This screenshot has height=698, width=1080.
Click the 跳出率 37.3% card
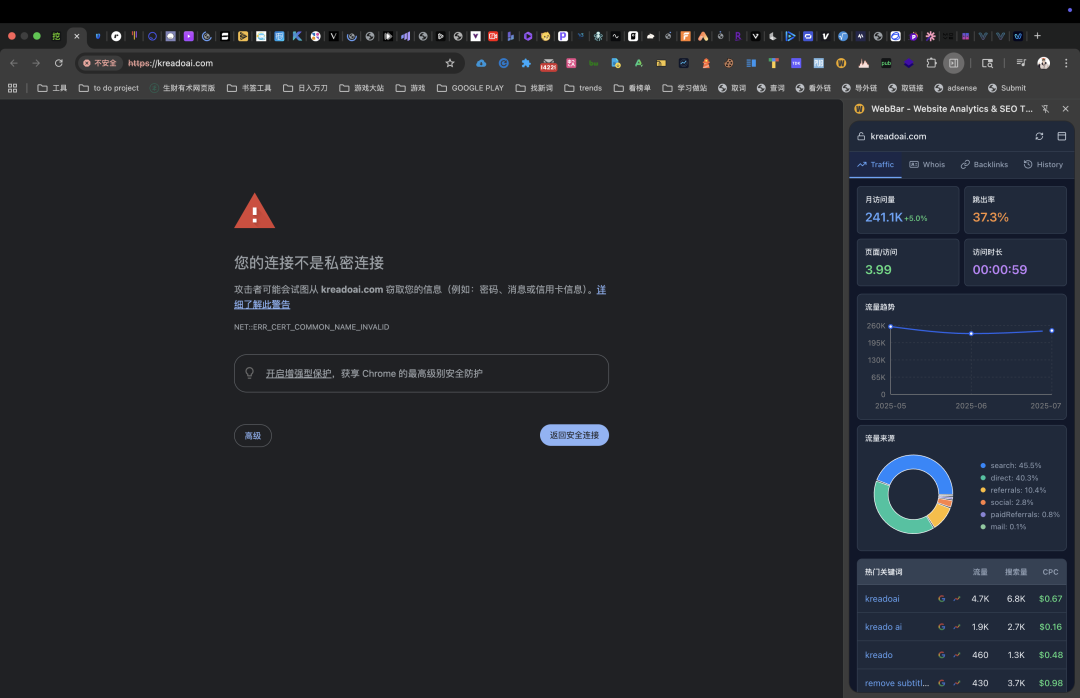click(1015, 210)
